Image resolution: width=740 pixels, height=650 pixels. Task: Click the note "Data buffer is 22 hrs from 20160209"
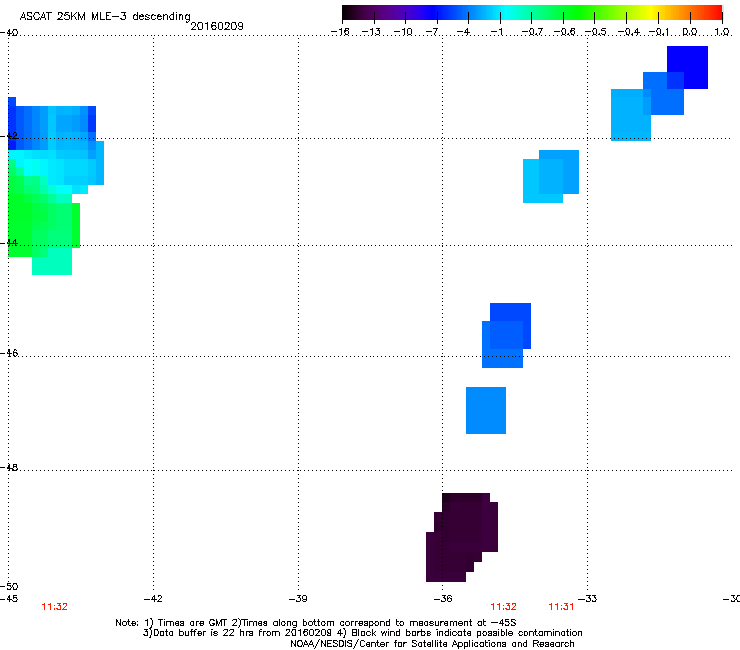(x=242, y=633)
